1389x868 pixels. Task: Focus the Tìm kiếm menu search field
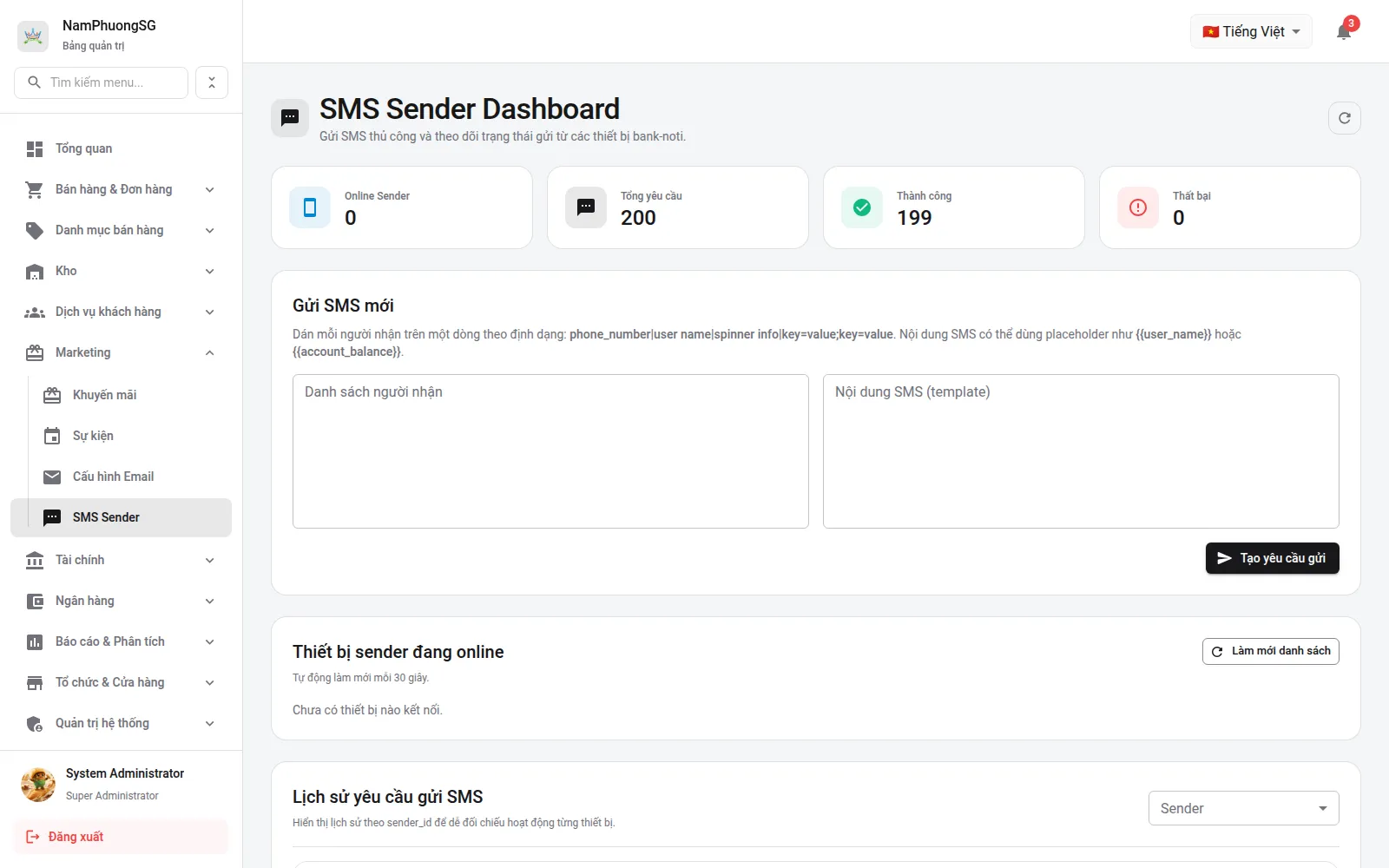(x=101, y=82)
